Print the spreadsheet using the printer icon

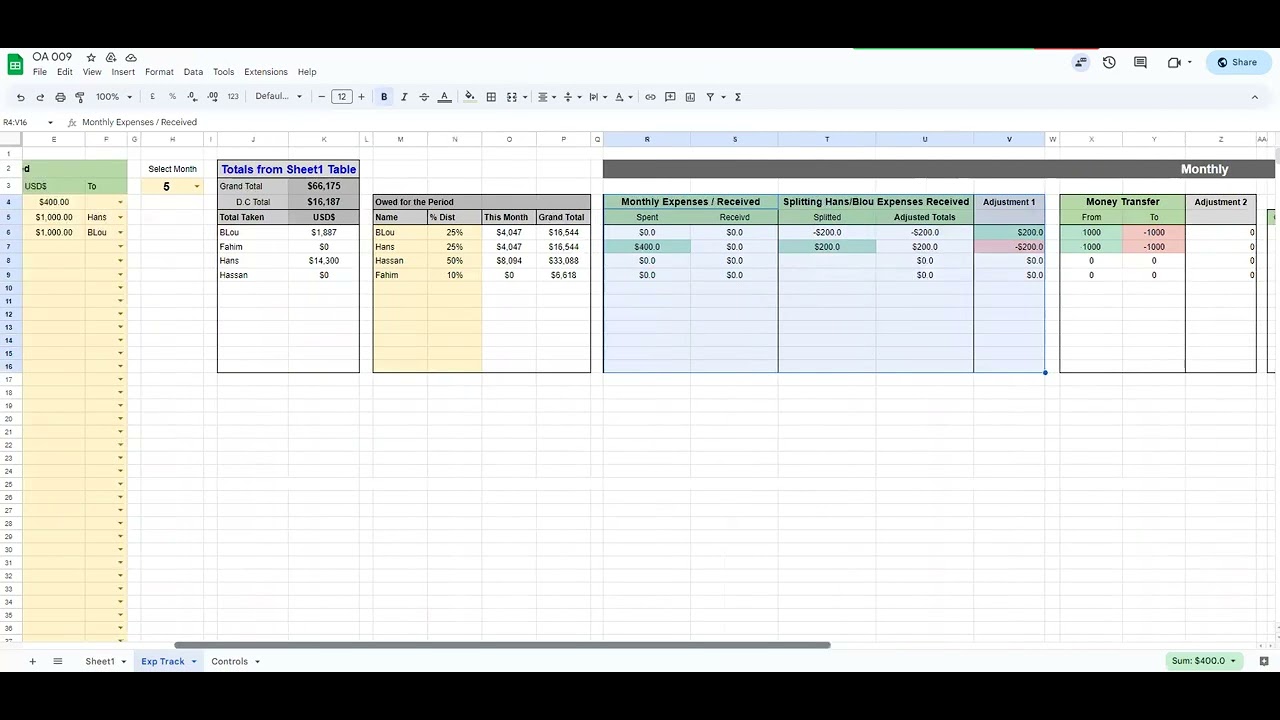[60, 97]
